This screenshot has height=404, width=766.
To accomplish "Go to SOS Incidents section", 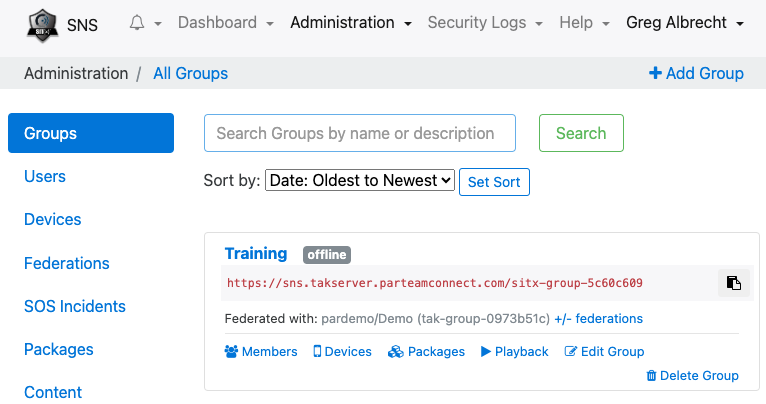I will coord(75,306).
